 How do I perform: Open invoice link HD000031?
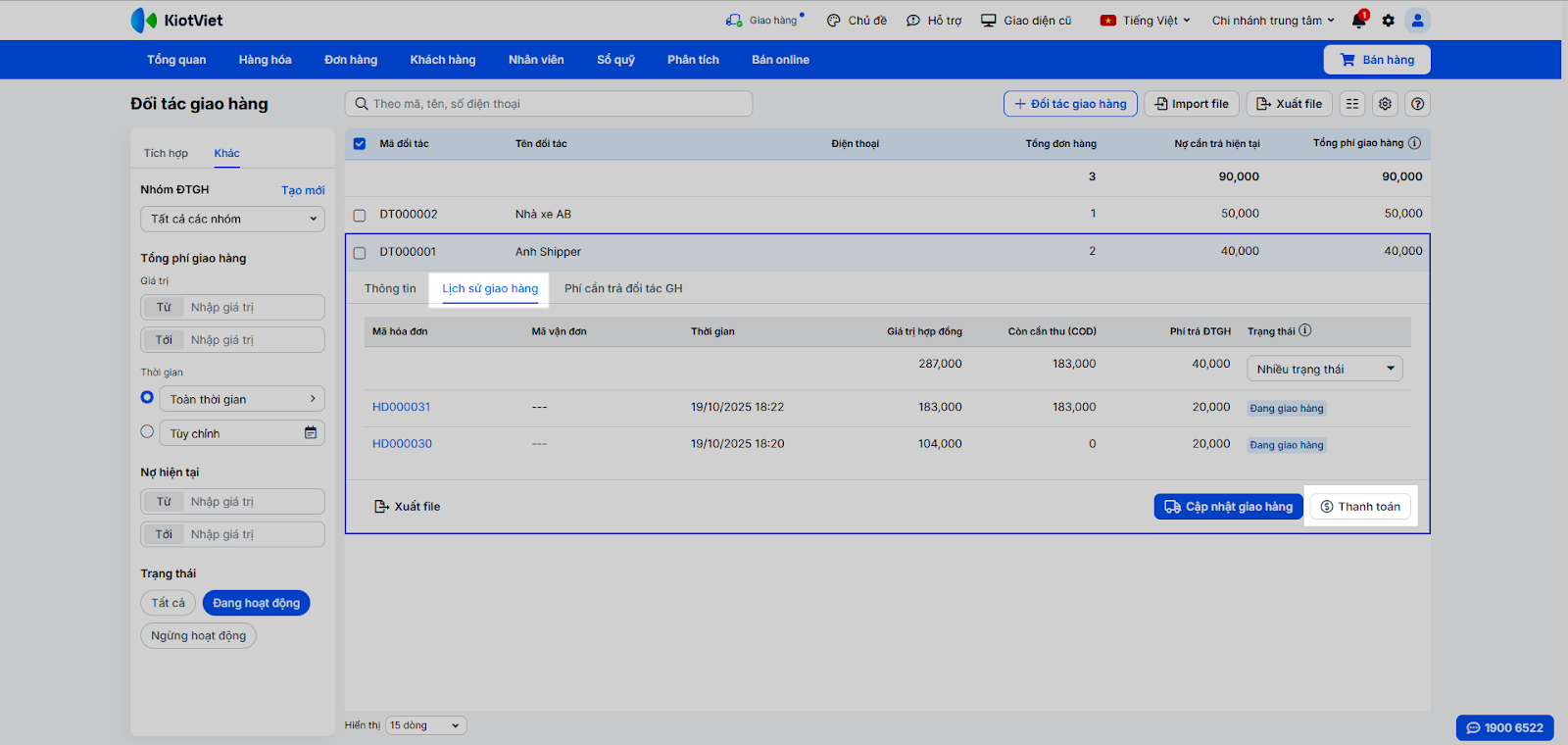click(x=401, y=407)
